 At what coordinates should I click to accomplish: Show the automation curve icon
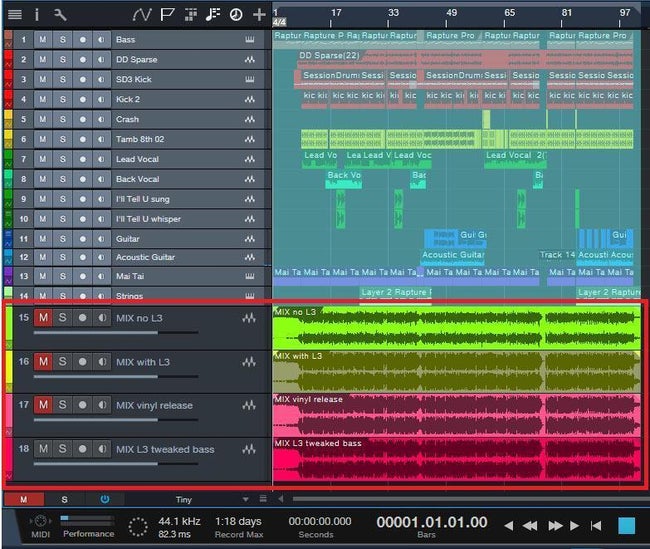(141, 14)
